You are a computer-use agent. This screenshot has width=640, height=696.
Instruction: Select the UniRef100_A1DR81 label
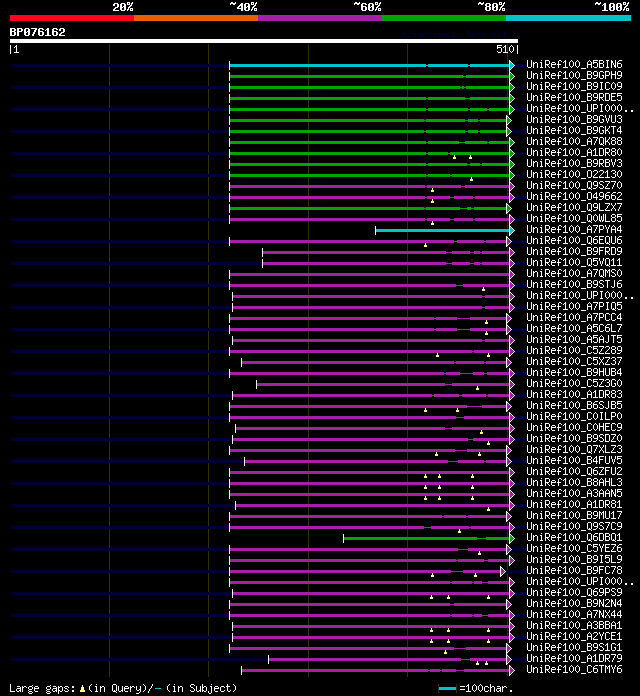574,504
